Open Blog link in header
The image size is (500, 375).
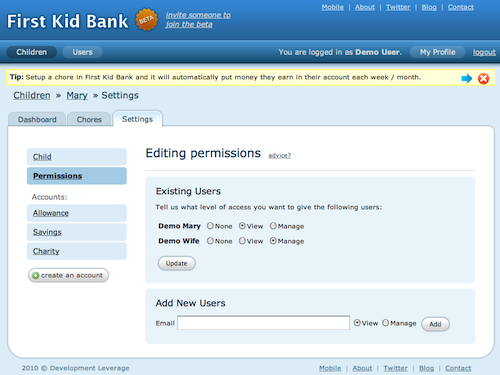pyautogui.click(x=429, y=7)
